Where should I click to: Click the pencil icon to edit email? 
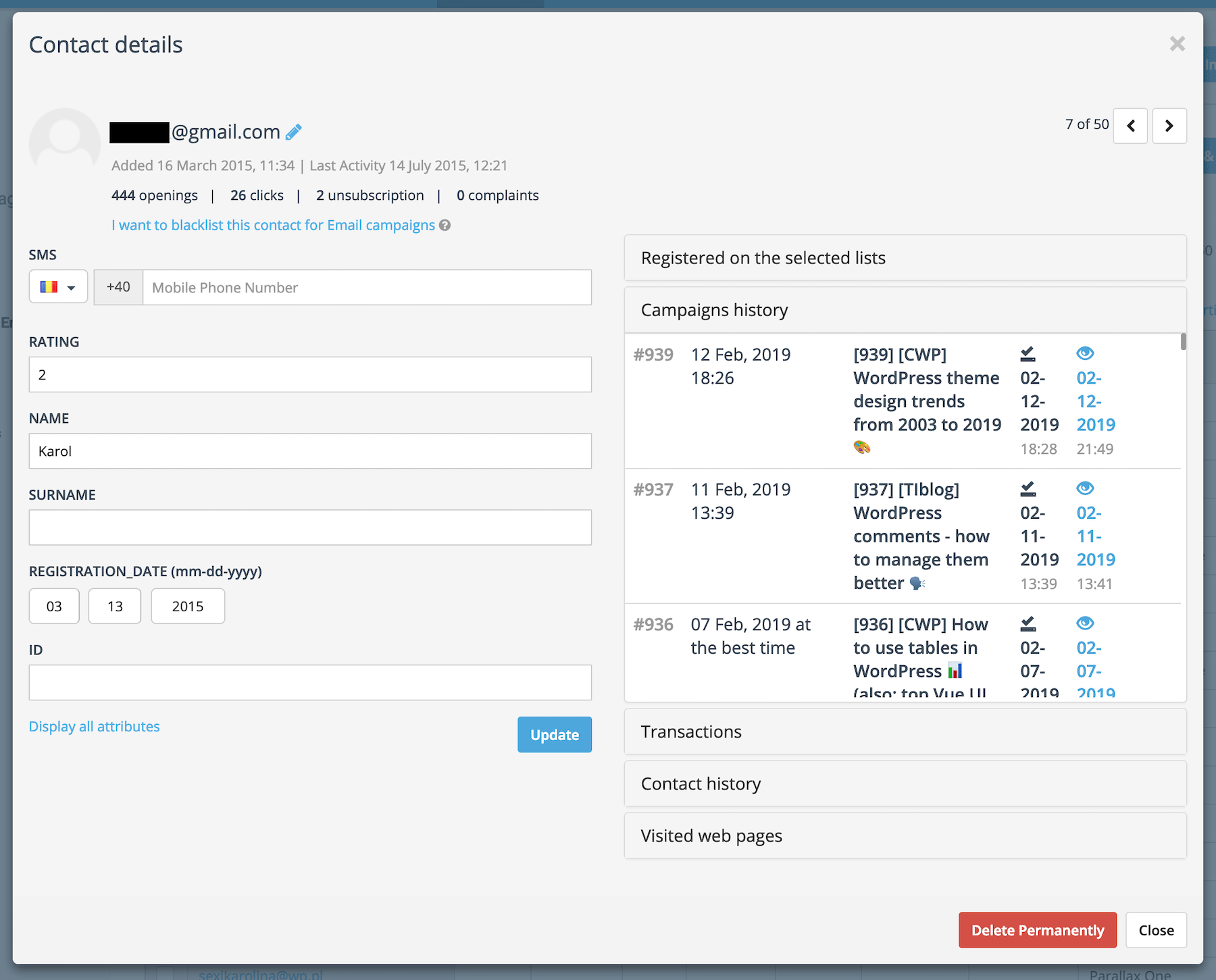(x=293, y=132)
